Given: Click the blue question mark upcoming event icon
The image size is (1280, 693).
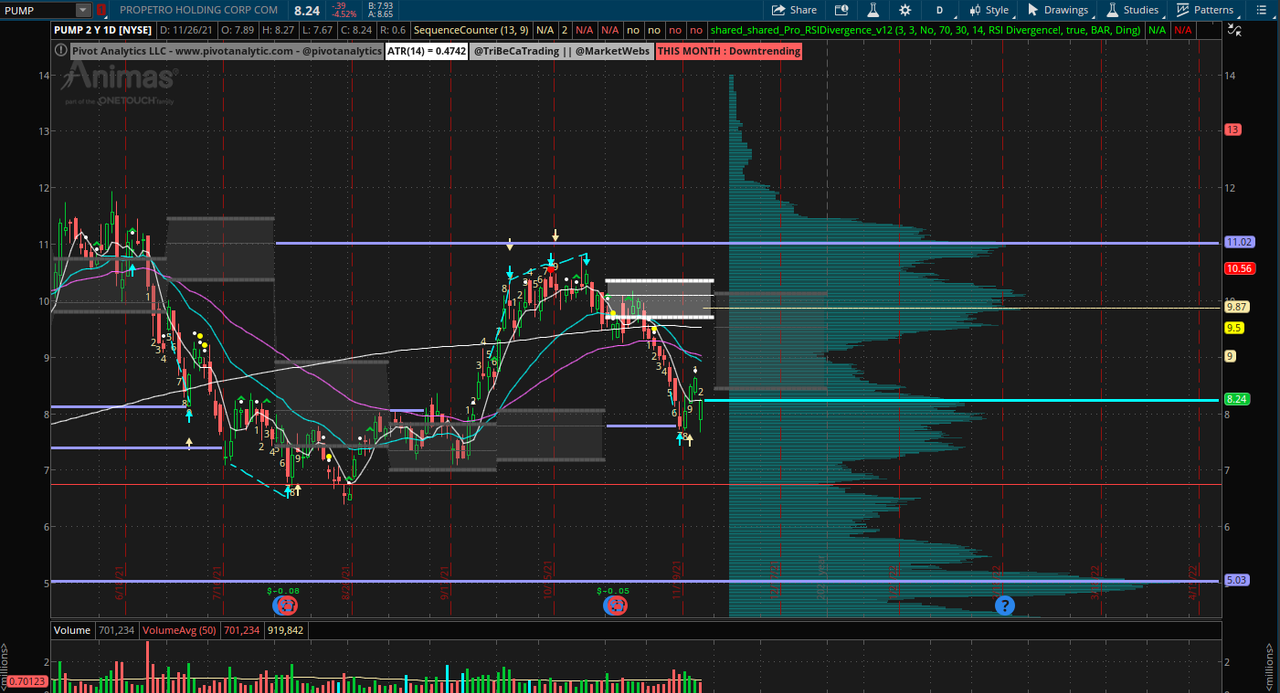Looking at the screenshot, I should click(x=1004, y=605).
